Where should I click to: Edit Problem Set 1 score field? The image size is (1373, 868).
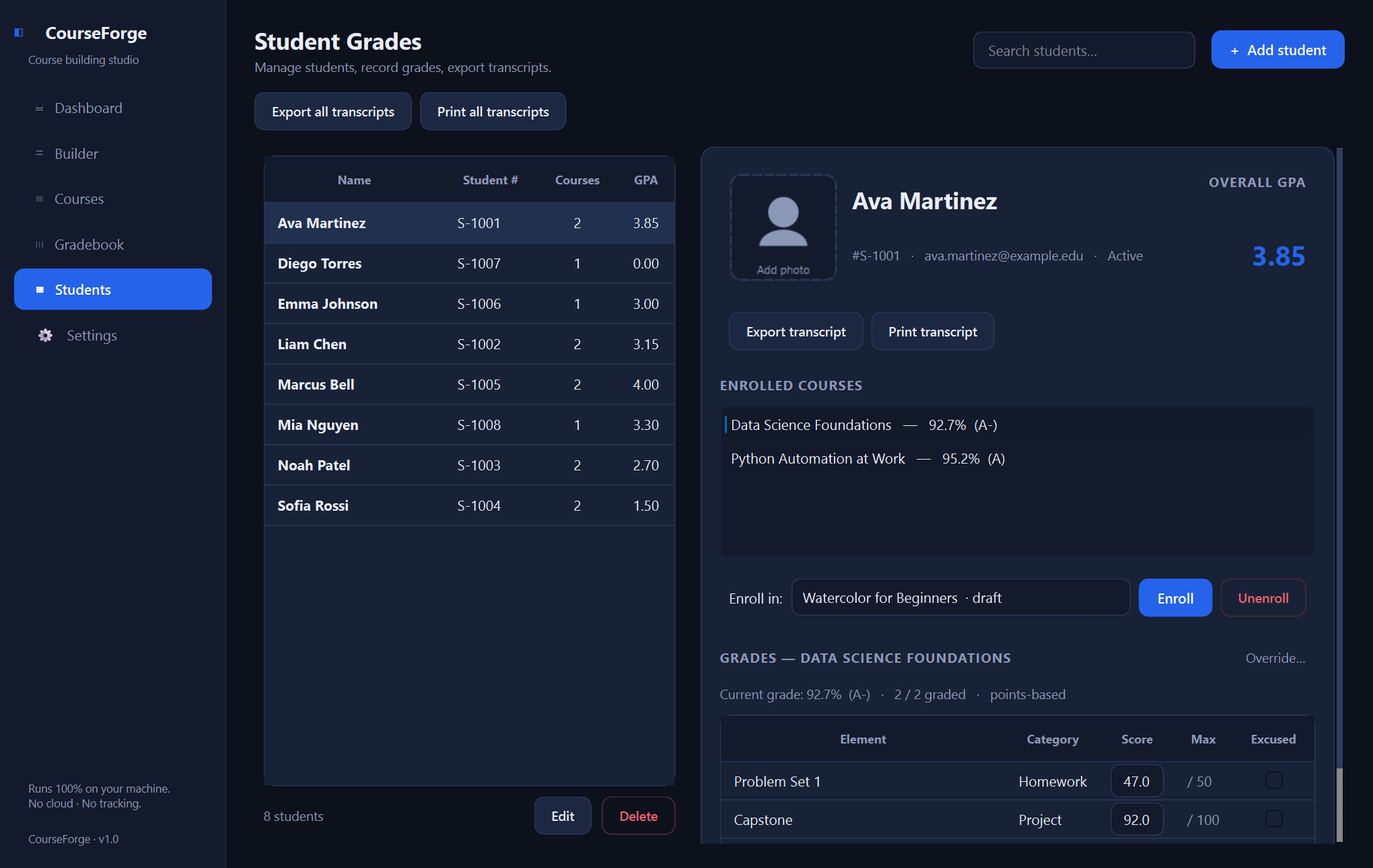tap(1137, 781)
